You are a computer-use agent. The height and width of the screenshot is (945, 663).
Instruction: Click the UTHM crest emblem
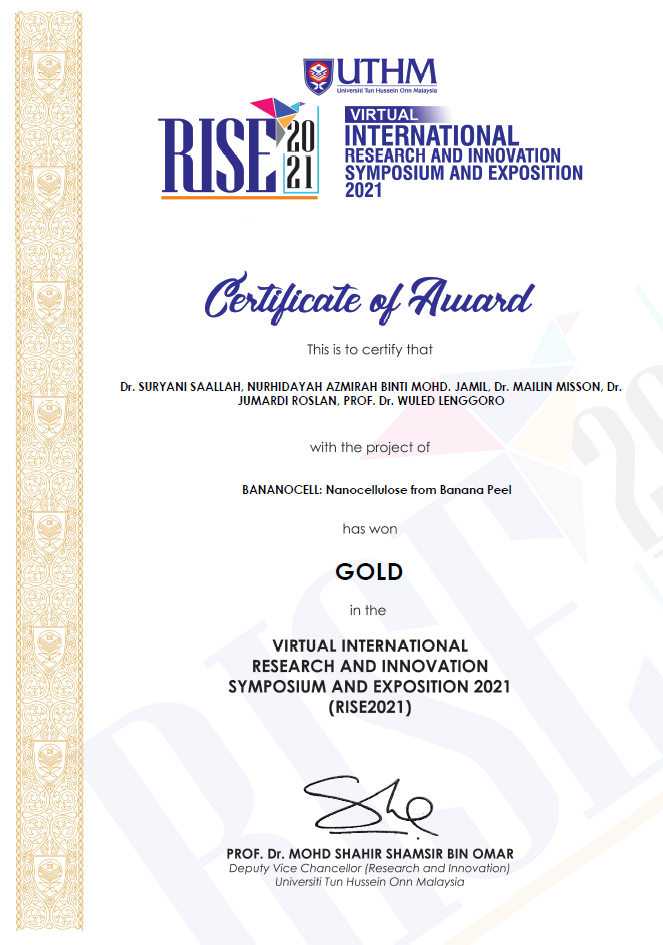pos(319,73)
